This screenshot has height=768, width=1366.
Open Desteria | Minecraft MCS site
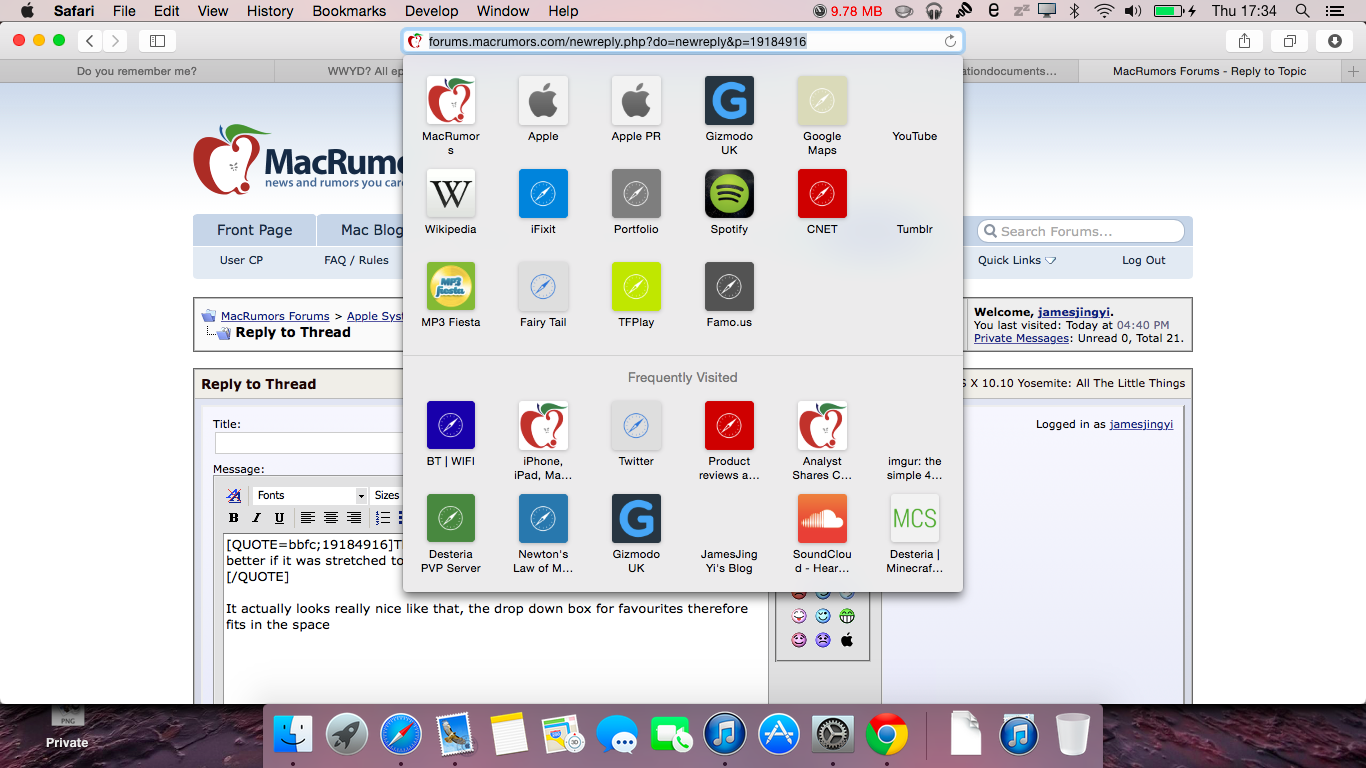click(x=915, y=519)
